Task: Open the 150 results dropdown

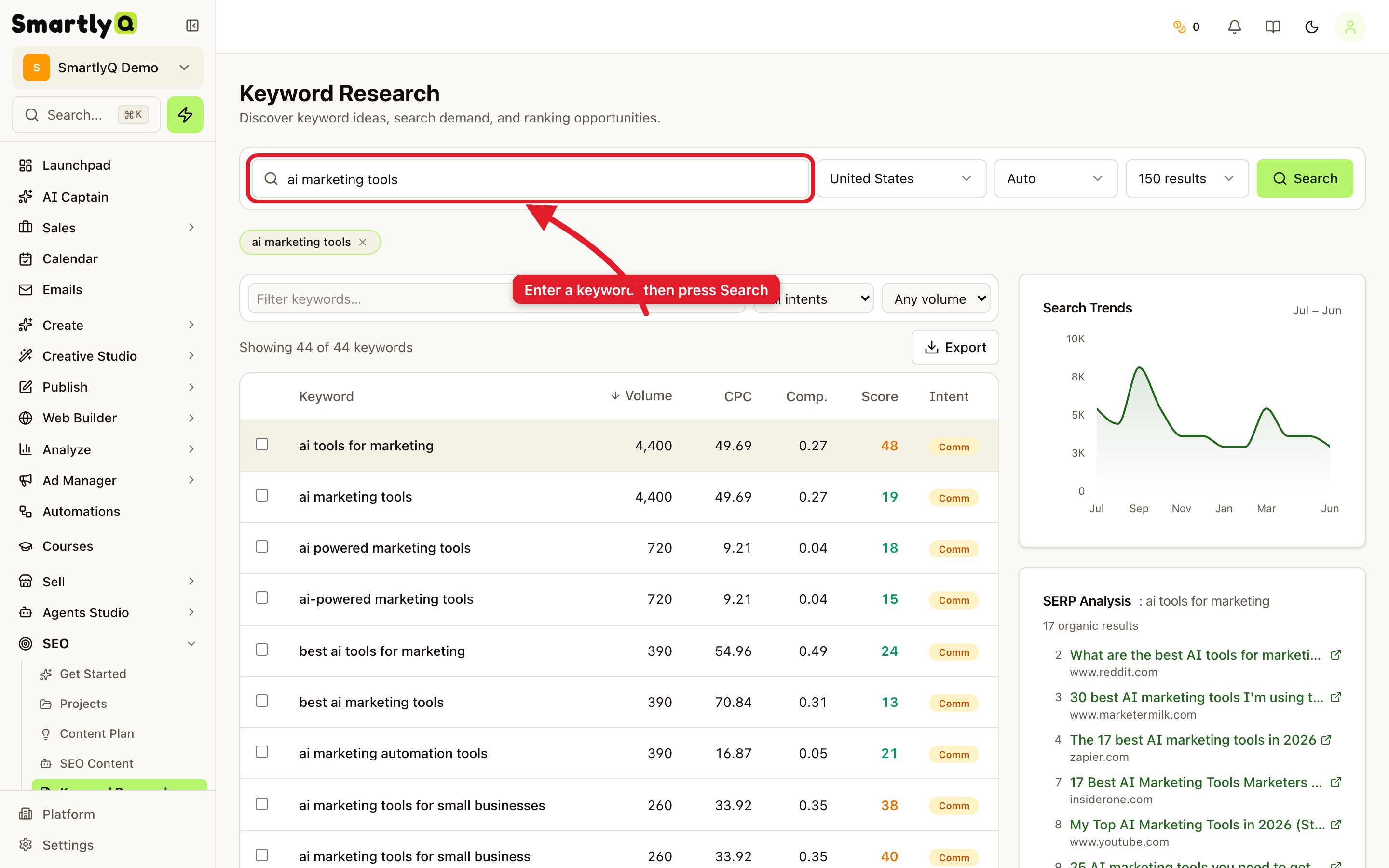Action: pyautogui.click(x=1186, y=178)
